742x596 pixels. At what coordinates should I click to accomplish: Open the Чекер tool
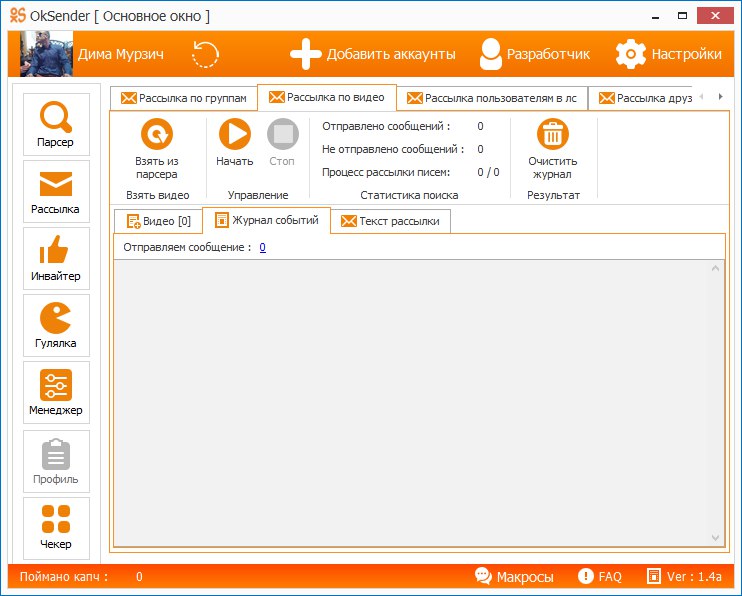click(x=56, y=527)
